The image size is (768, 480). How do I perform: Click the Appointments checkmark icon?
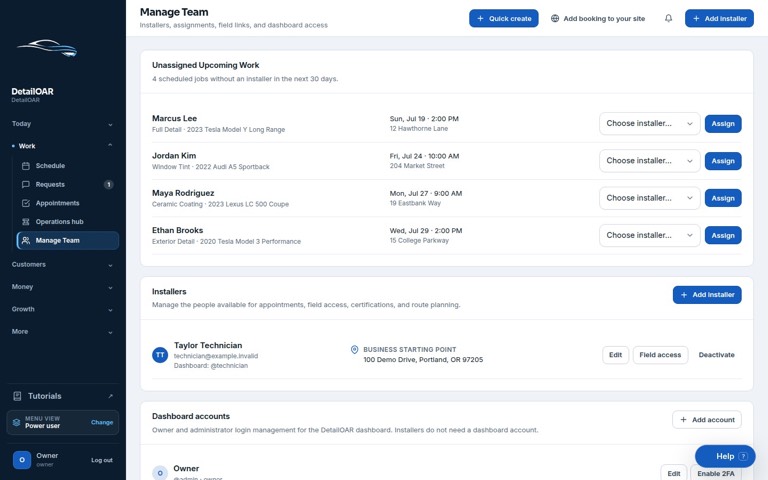pyautogui.click(x=26, y=203)
